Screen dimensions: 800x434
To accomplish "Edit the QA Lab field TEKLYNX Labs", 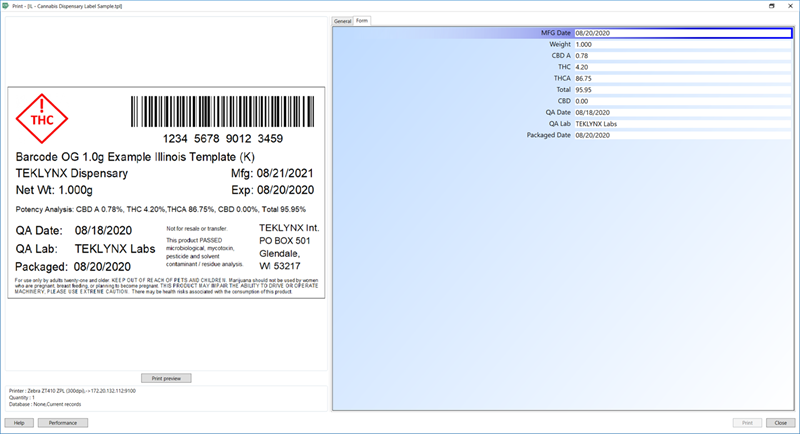I will [683, 124].
